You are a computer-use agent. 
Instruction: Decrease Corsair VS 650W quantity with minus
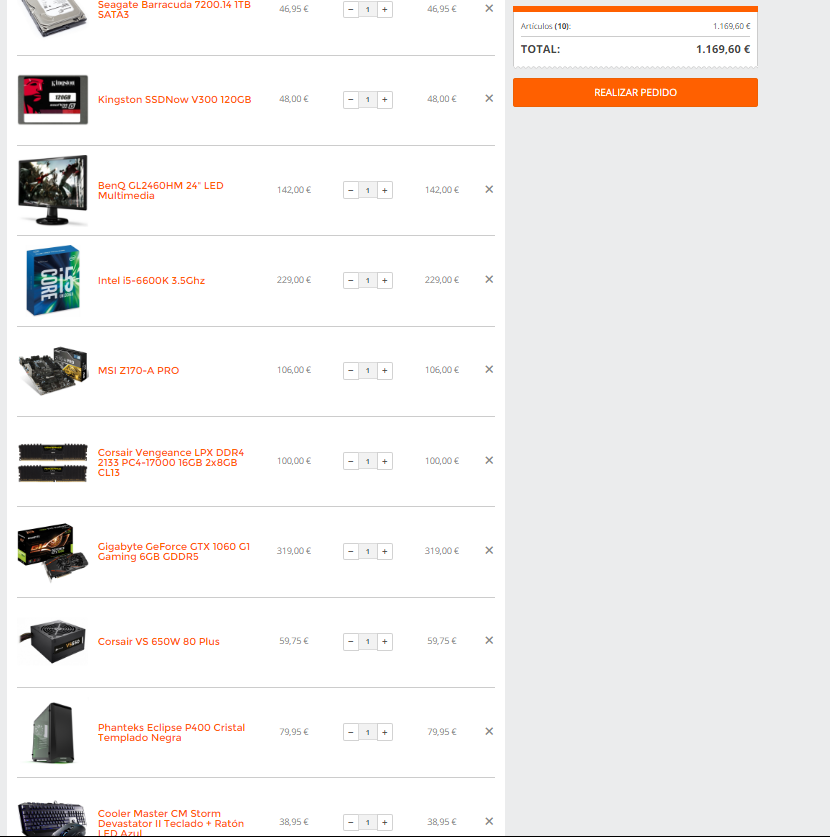[x=351, y=642]
